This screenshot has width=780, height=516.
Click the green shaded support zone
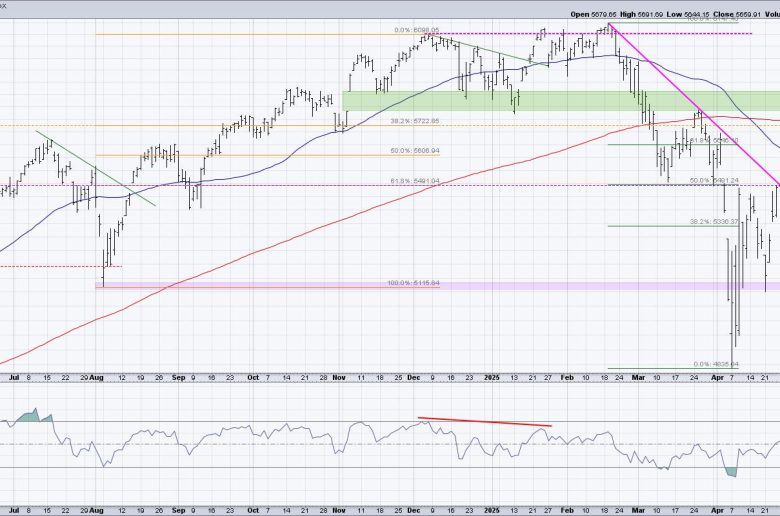561,101
